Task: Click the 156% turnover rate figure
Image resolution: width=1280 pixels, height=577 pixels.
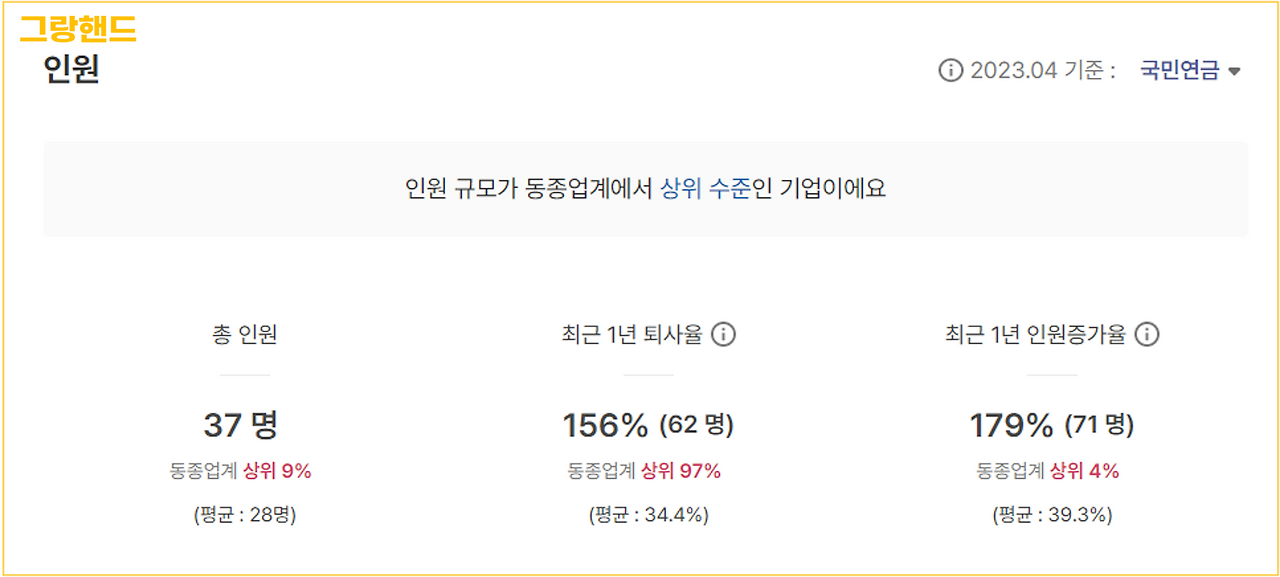Action: [606, 426]
